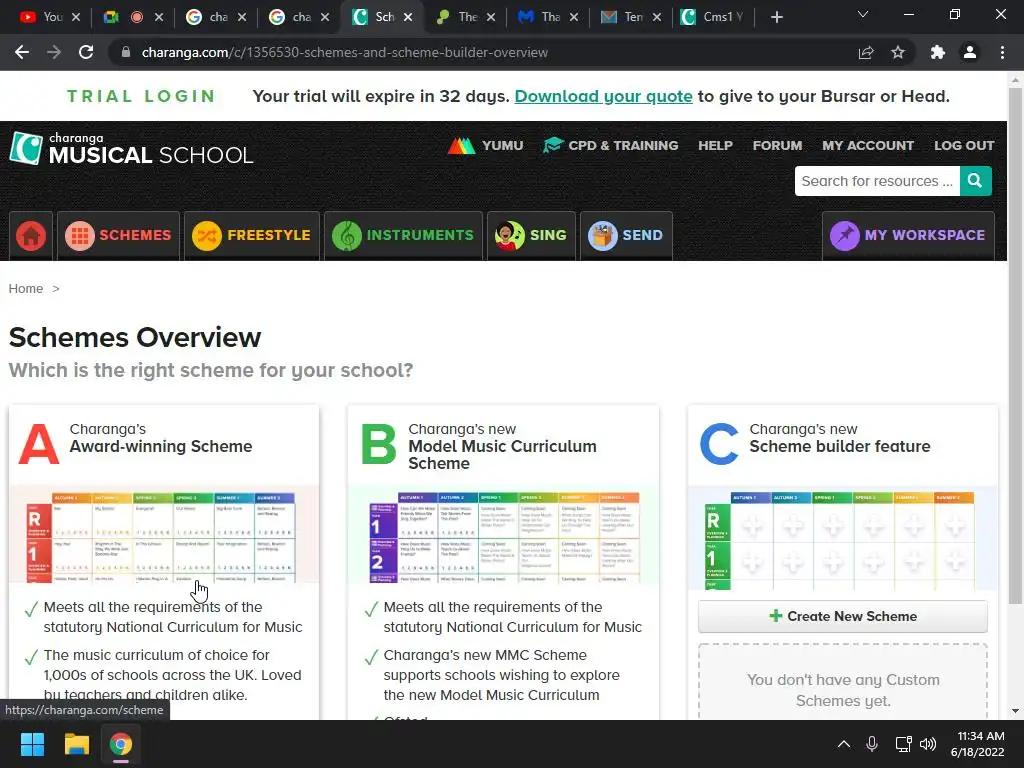Bookmark this page with the star
The height and width of the screenshot is (768, 1024).
pyautogui.click(x=898, y=52)
